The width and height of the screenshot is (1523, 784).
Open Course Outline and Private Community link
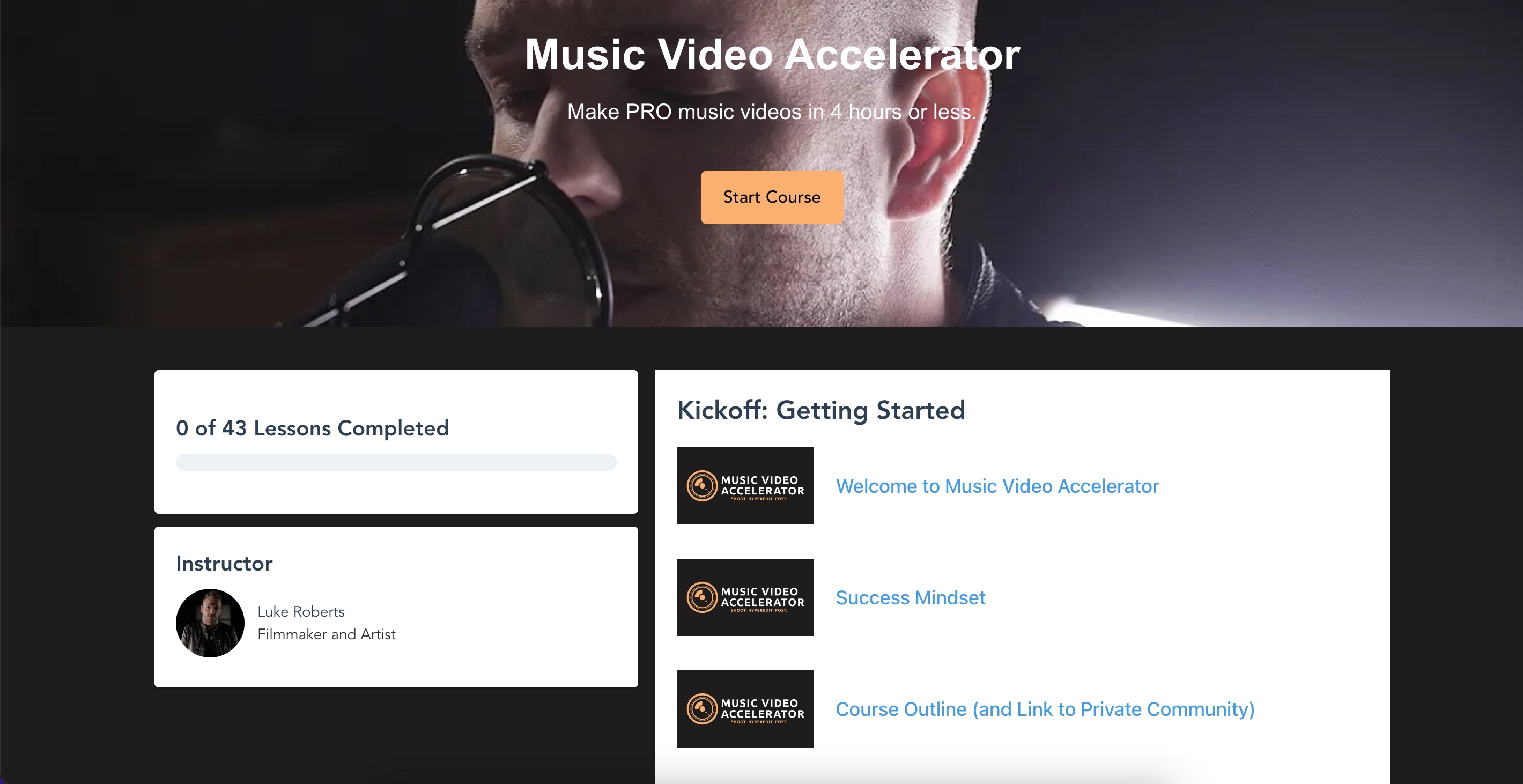[1045, 709]
